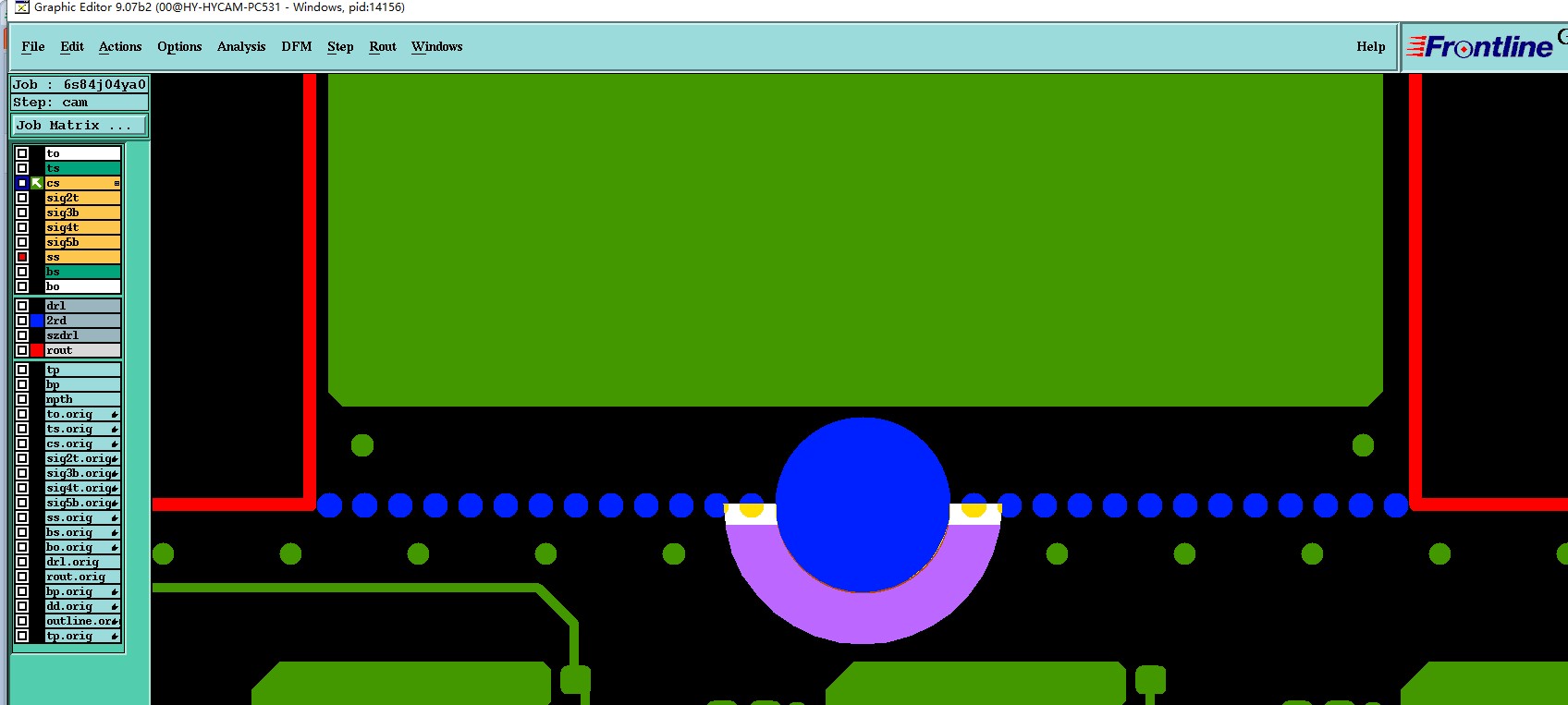This screenshot has width=1568, height=705.
Task: Open the Help menu
Action: 1371,46
